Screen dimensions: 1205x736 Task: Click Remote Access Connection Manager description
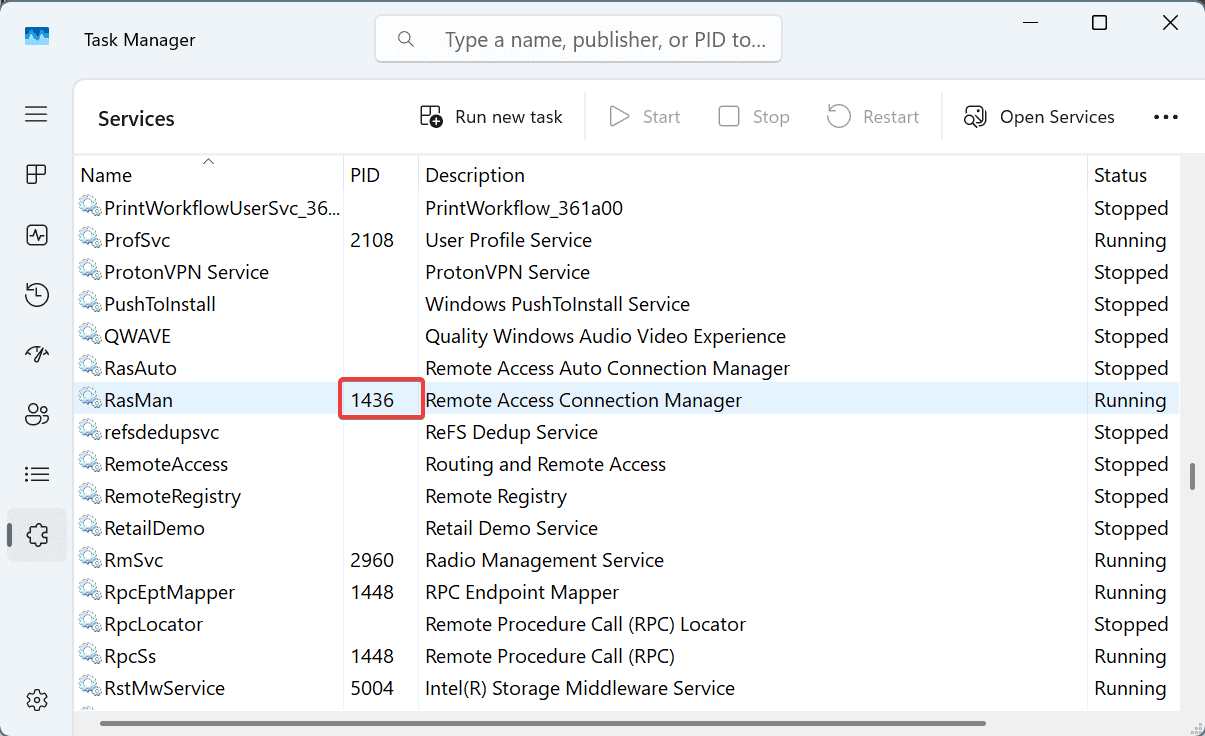[x=583, y=400]
